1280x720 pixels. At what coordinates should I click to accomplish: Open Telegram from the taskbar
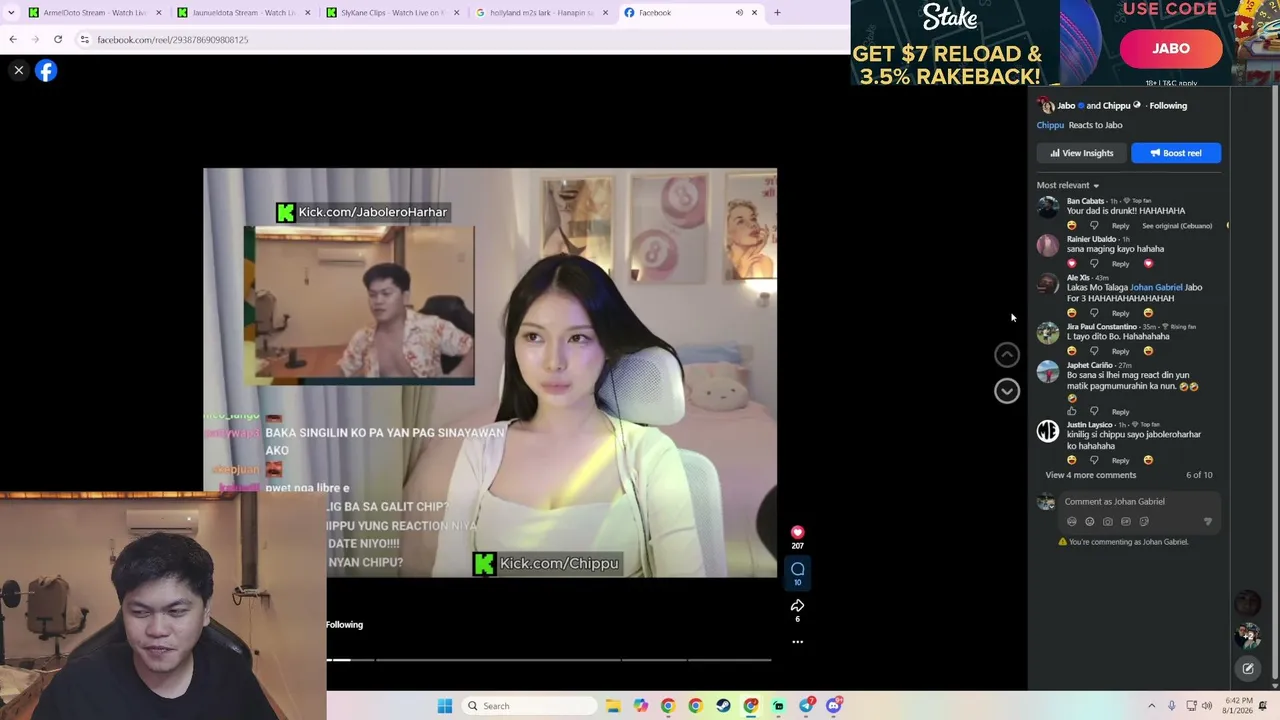(x=806, y=706)
